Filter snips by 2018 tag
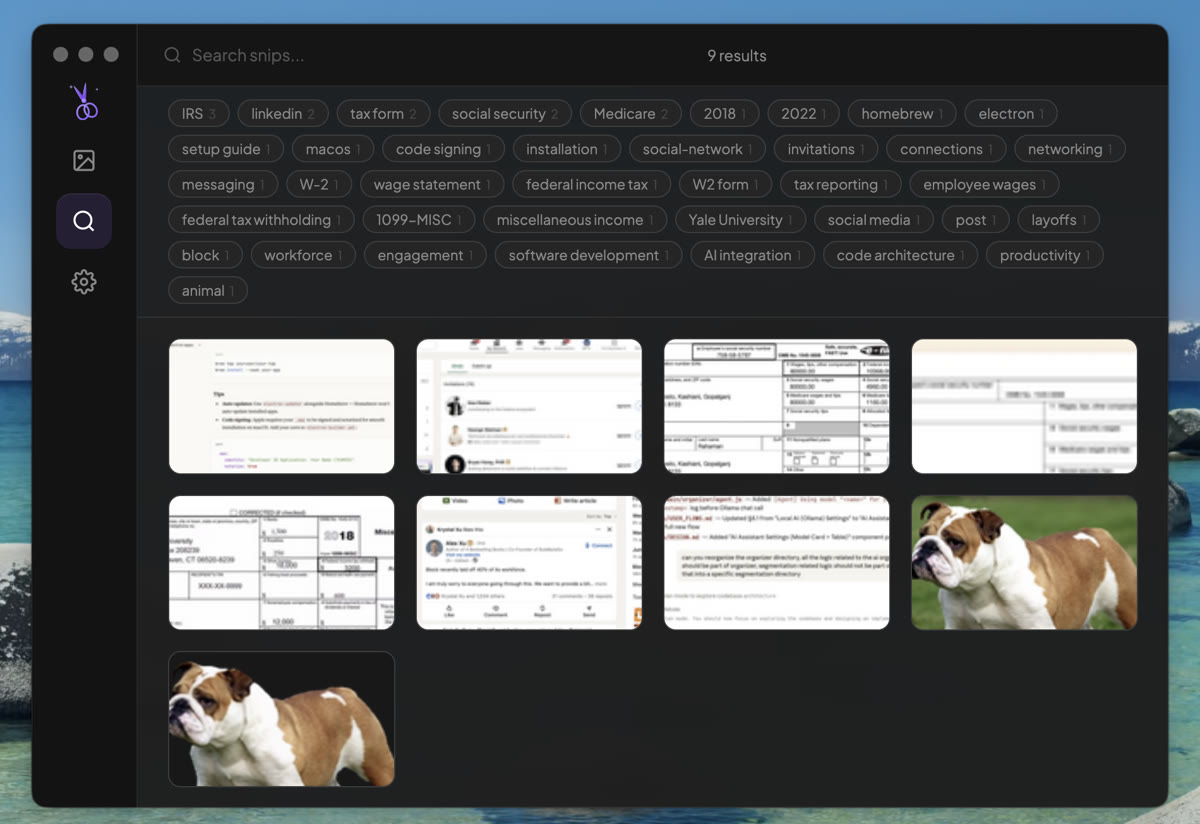1200x824 pixels. pos(725,114)
